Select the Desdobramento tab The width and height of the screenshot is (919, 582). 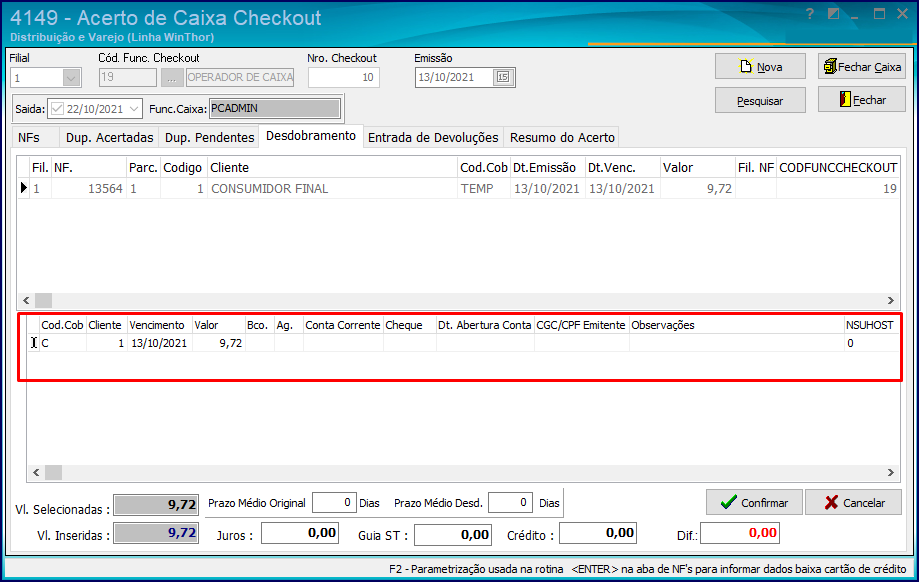click(311, 135)
